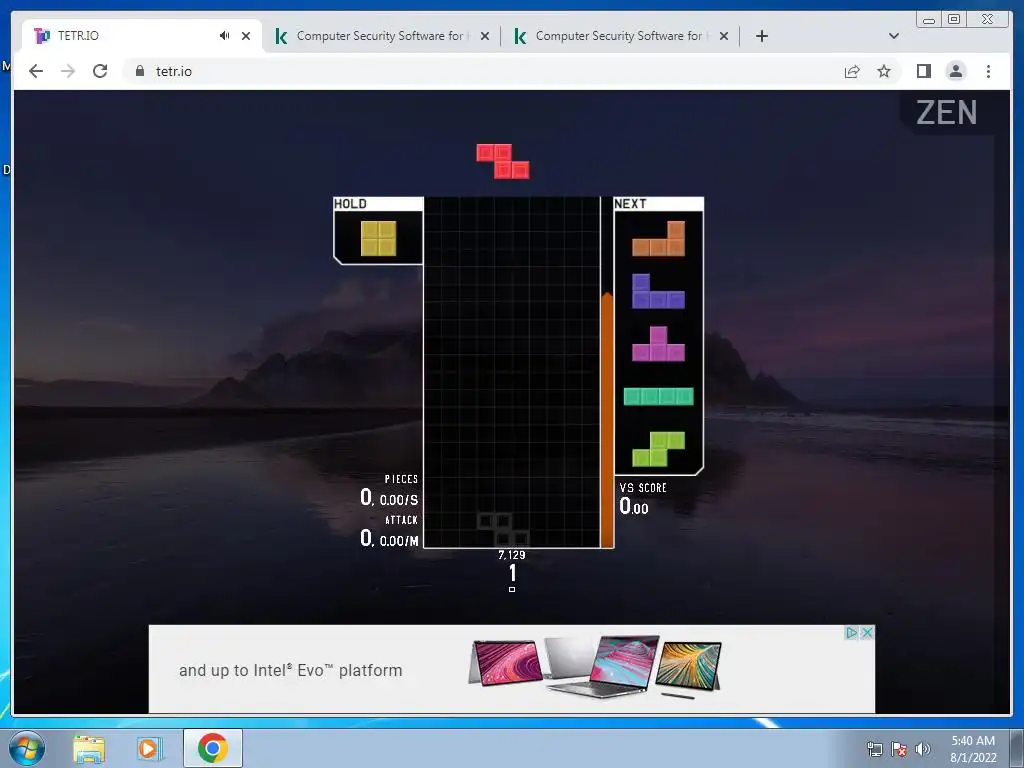The height and width of the screenshot is (768, 1024).
Task: Click the PIECES stat label
Action: click(x=401, y=479)
